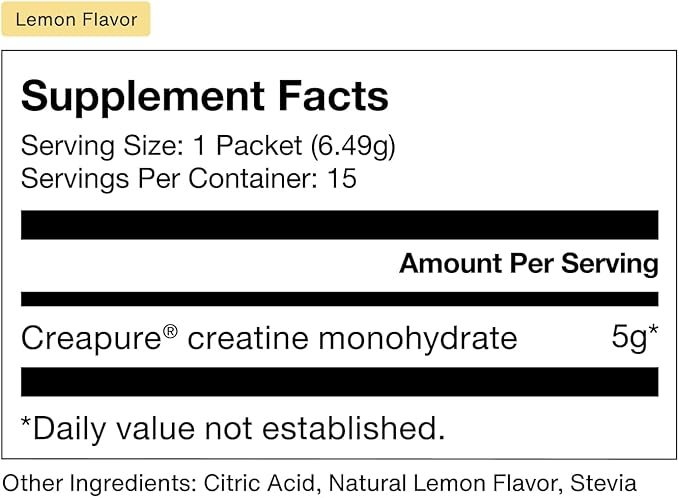Click the 5g* amount value
Image resolution: width=679 pixels, height=498 pixels.
coord(634,338)
